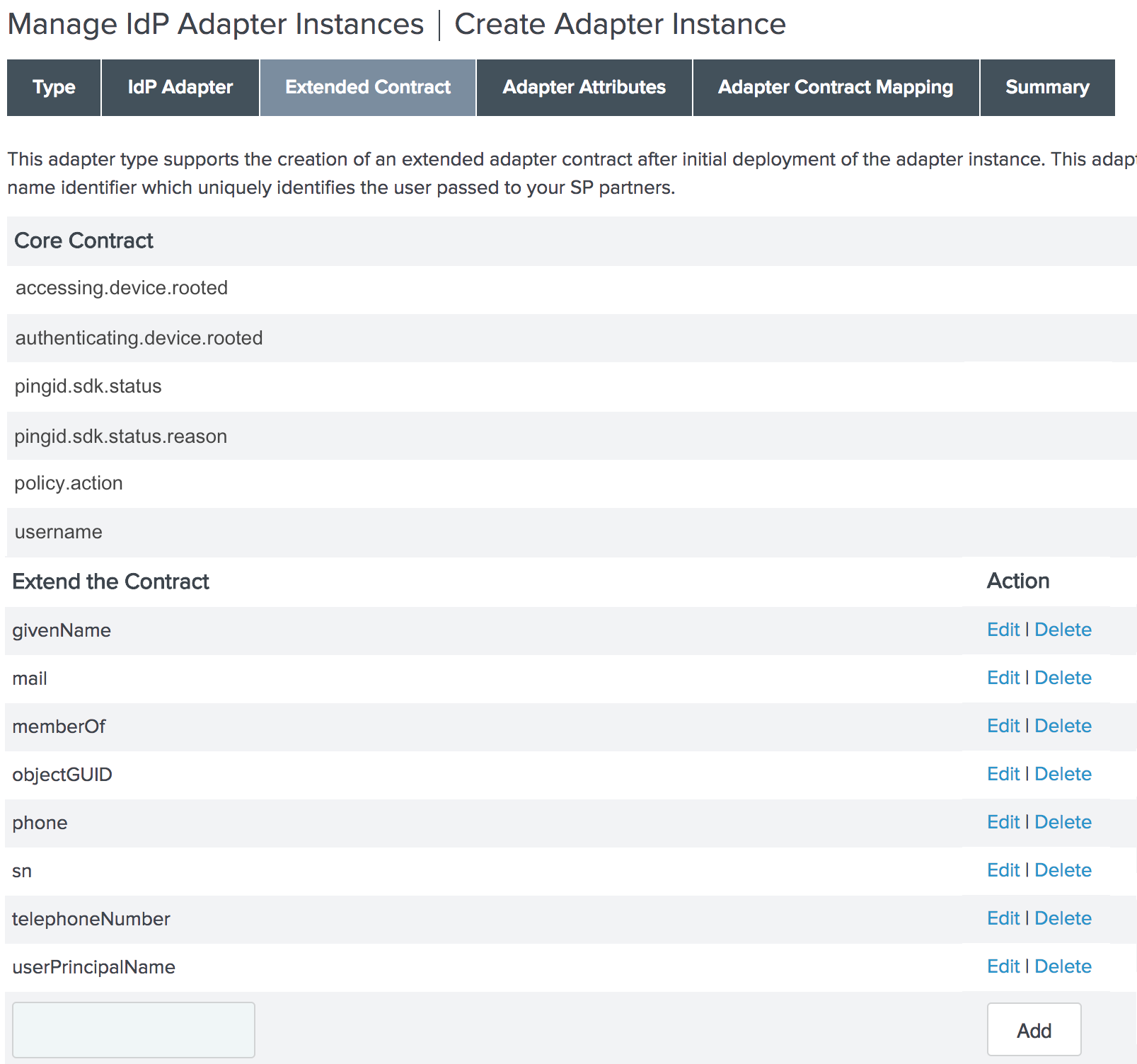Click the mail attribute name
Viewport: 1137px width, 1064px height.
pyautogui.click(x=30, y=678)
